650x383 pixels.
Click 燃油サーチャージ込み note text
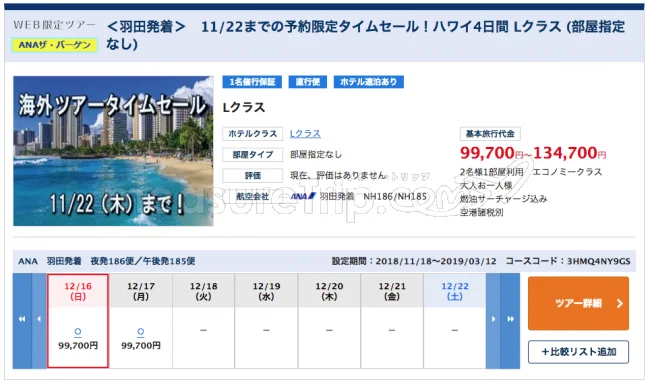(x=503, y=199)
